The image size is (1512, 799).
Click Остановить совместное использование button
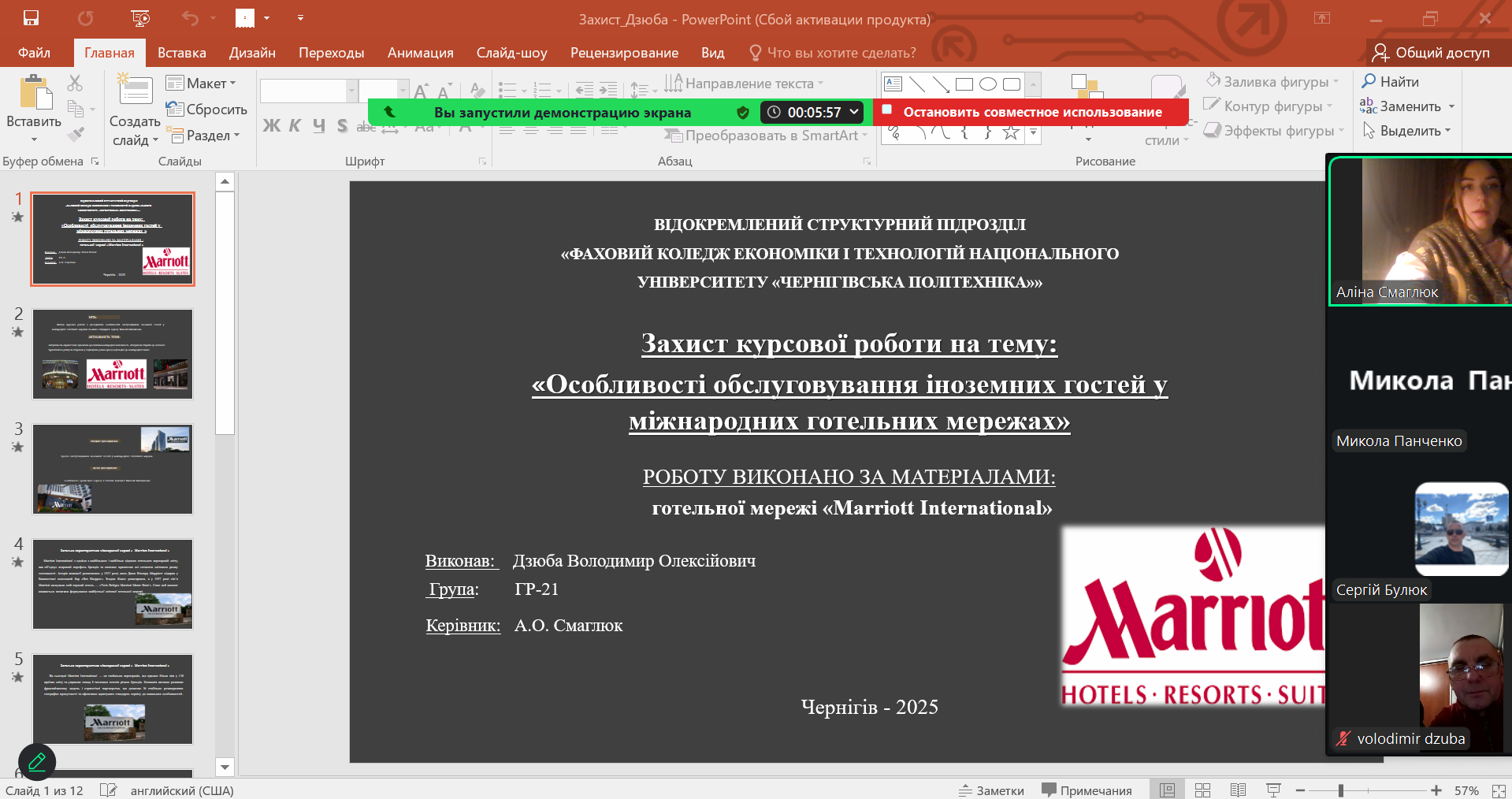pos(1031,112)
